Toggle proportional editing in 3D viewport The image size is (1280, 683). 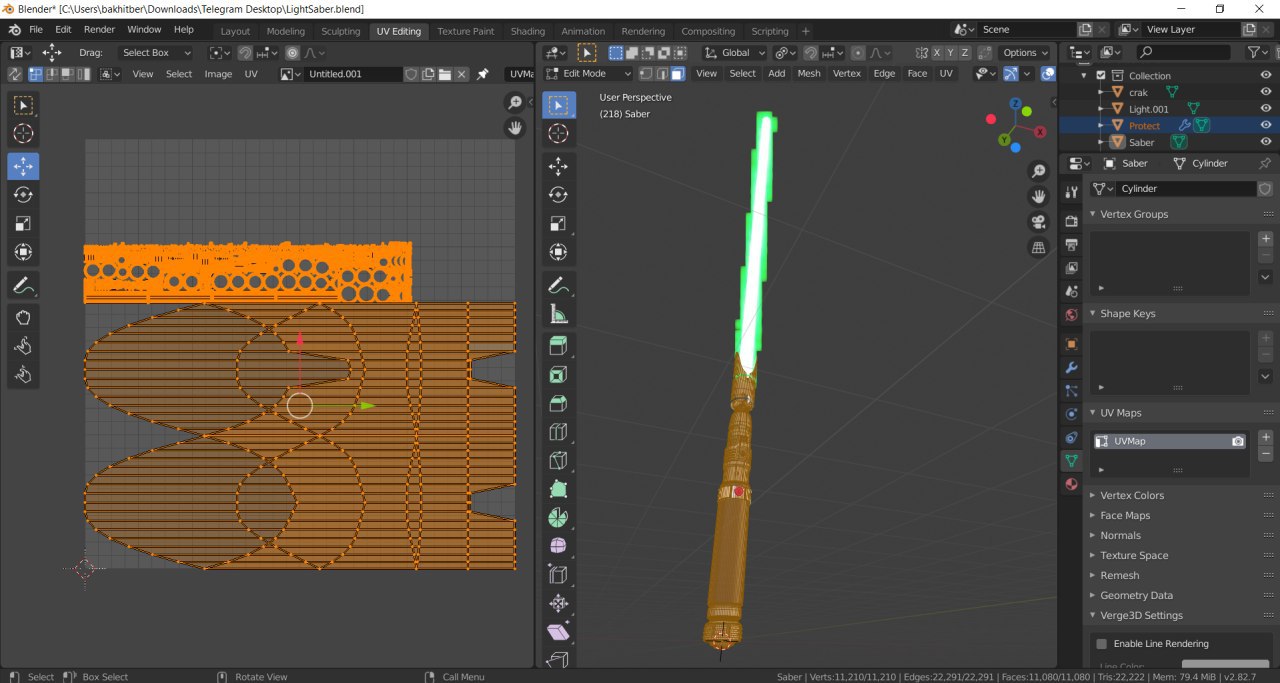click(x=858, y=53)
